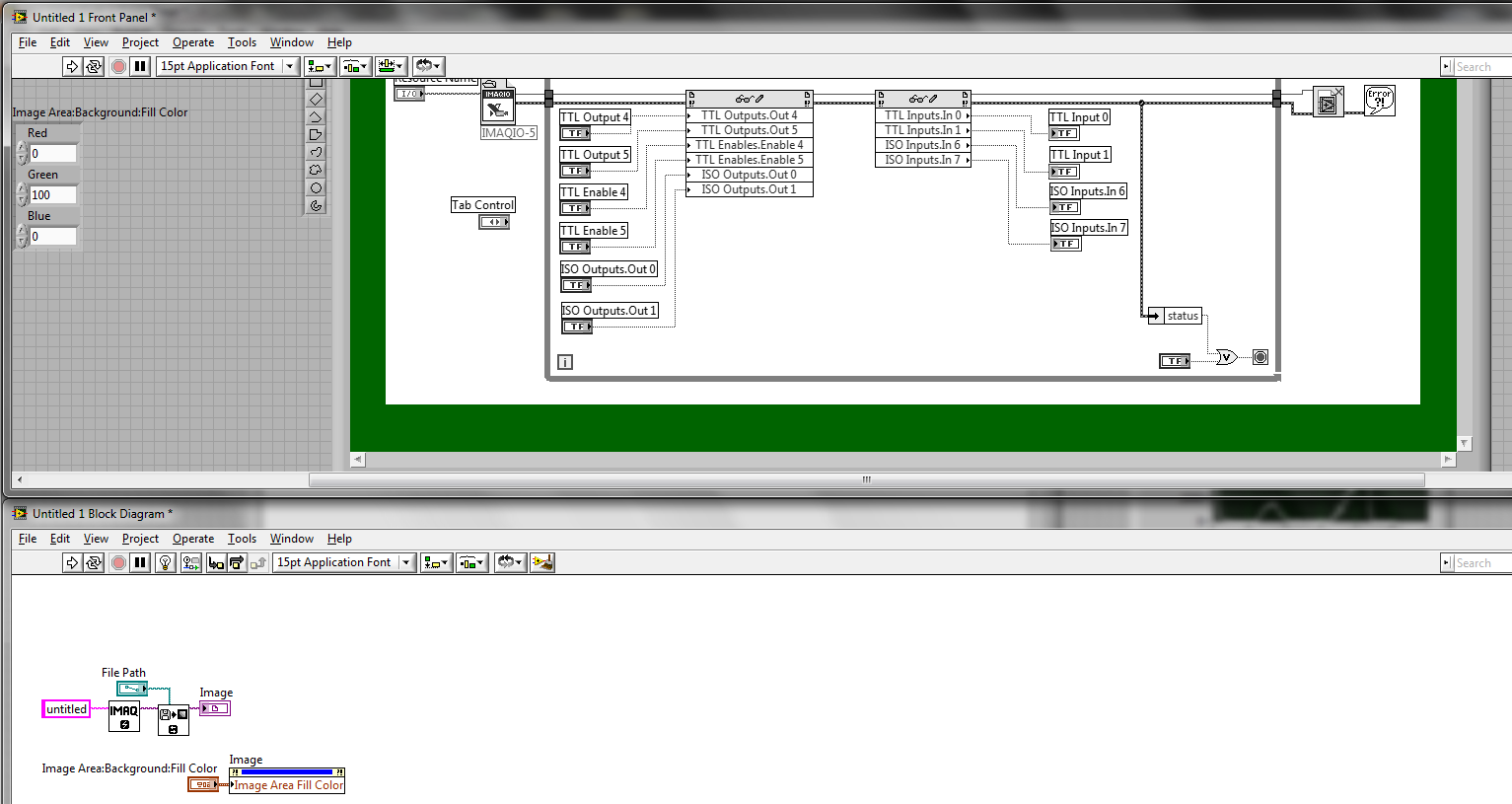Open Distribute Objects dropdown in Block Diagram
This screenshot has width=1512, height=804.
point(471,562)
